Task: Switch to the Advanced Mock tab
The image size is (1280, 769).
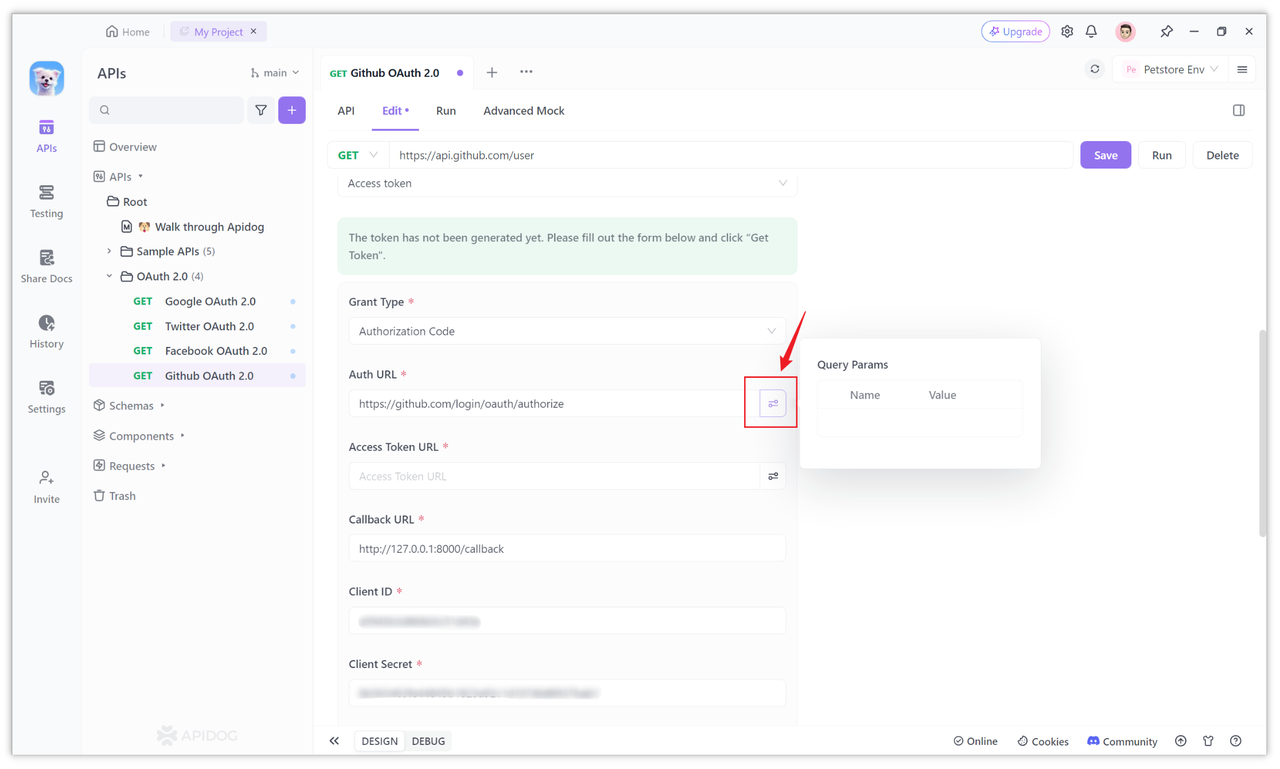Action: point(524,111)
